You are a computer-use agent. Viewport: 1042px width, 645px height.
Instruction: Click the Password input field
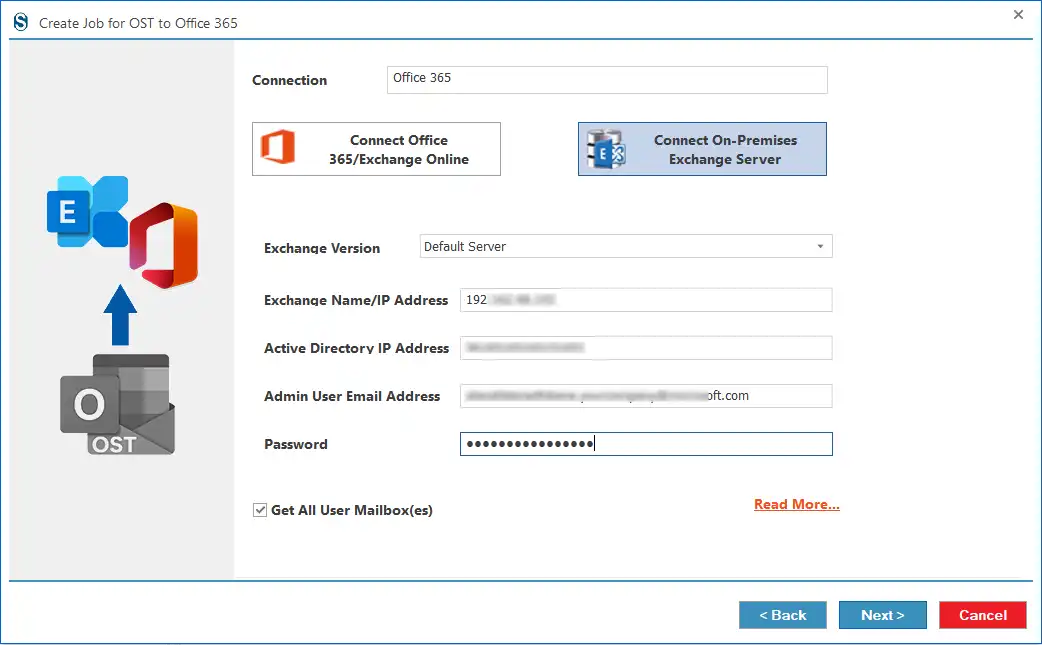(x=645, y=444)
